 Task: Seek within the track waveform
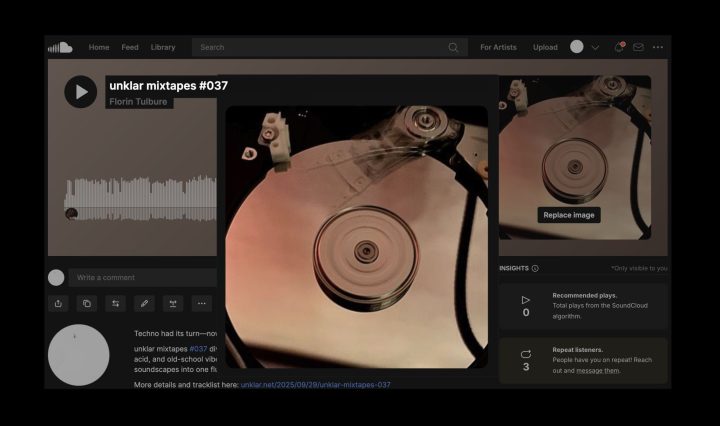coord(140,198)
